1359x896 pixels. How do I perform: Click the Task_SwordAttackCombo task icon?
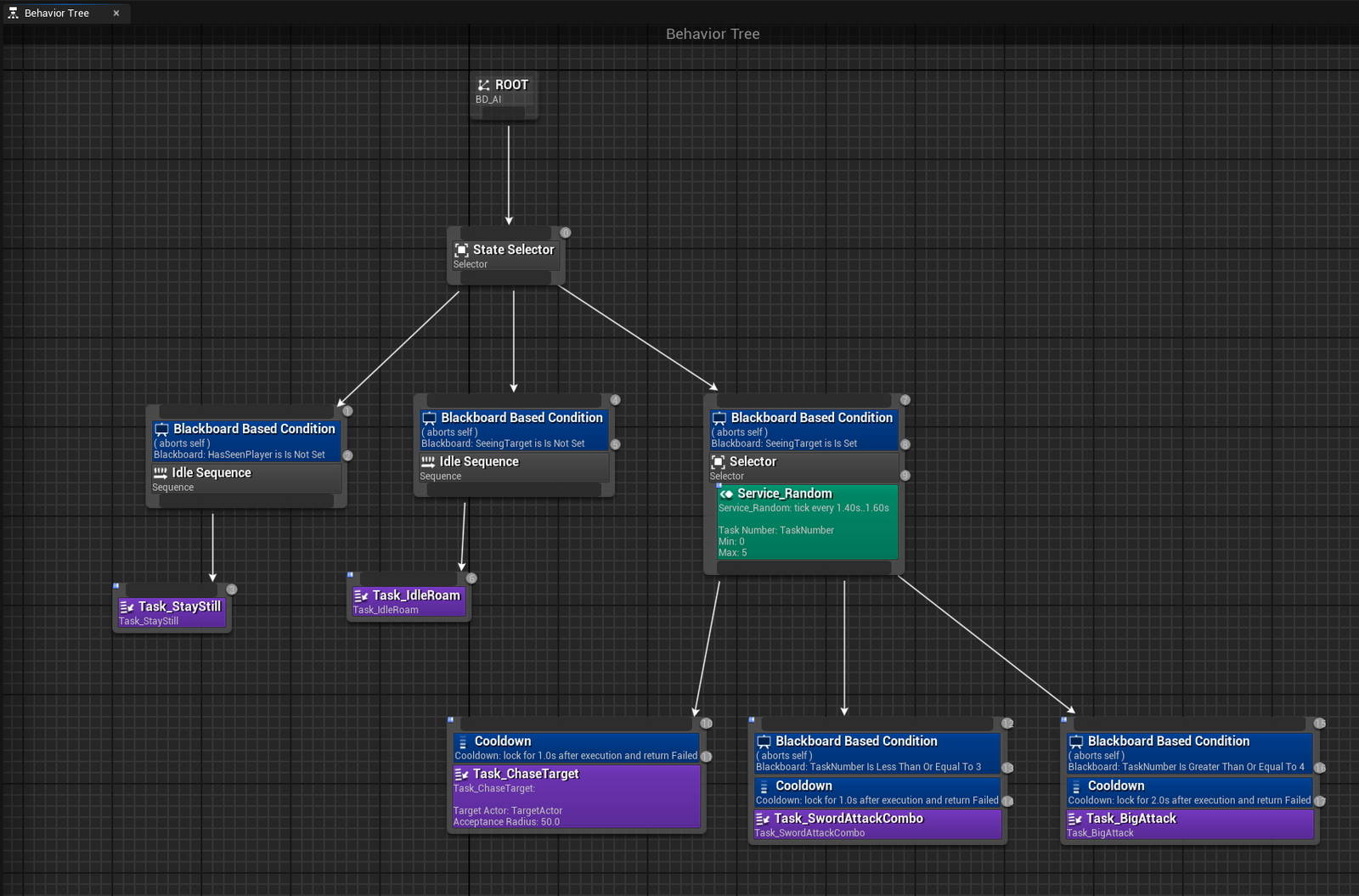tap(762, 819)
